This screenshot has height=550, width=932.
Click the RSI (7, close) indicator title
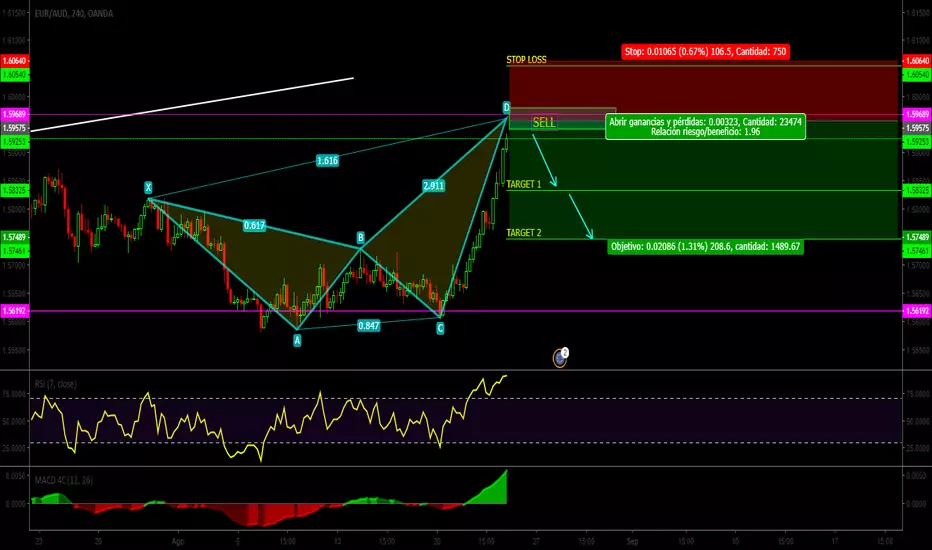(55, 384)
